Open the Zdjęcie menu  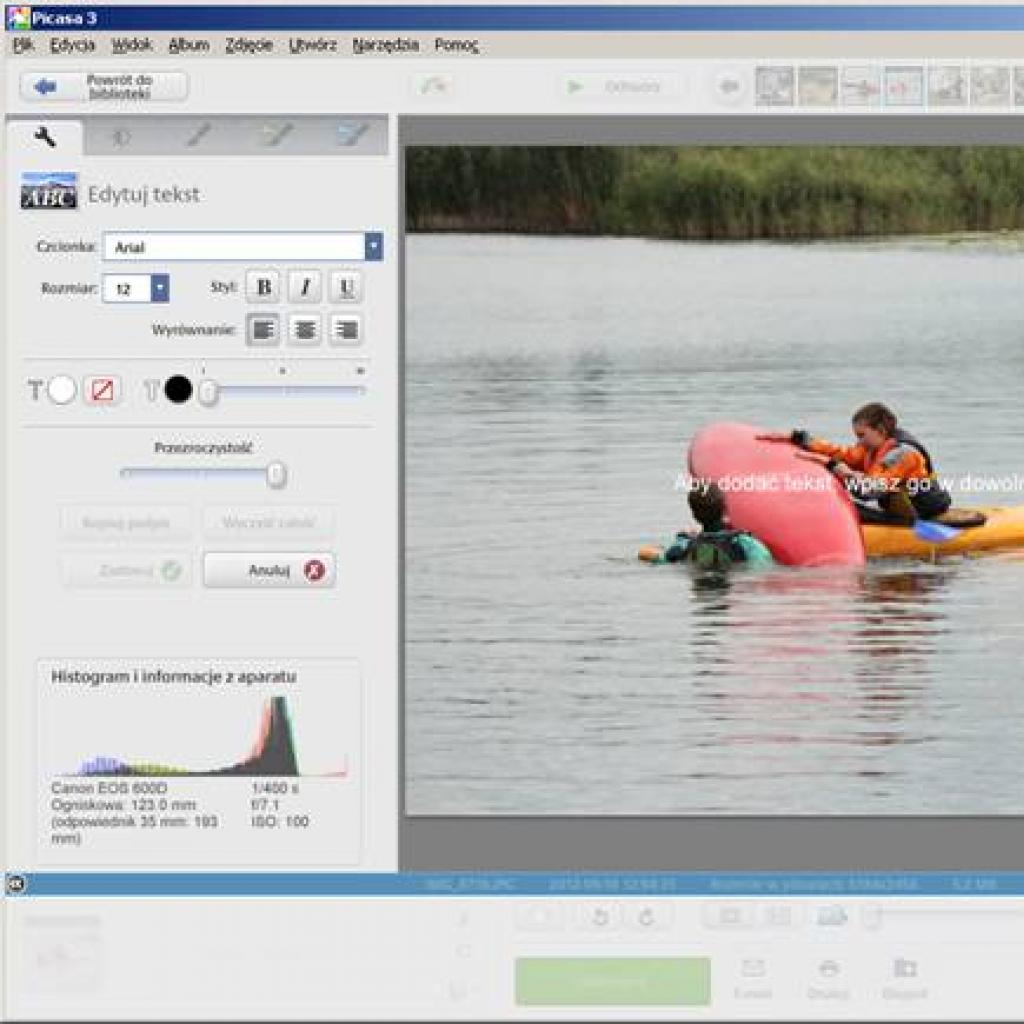click(249, 45)
